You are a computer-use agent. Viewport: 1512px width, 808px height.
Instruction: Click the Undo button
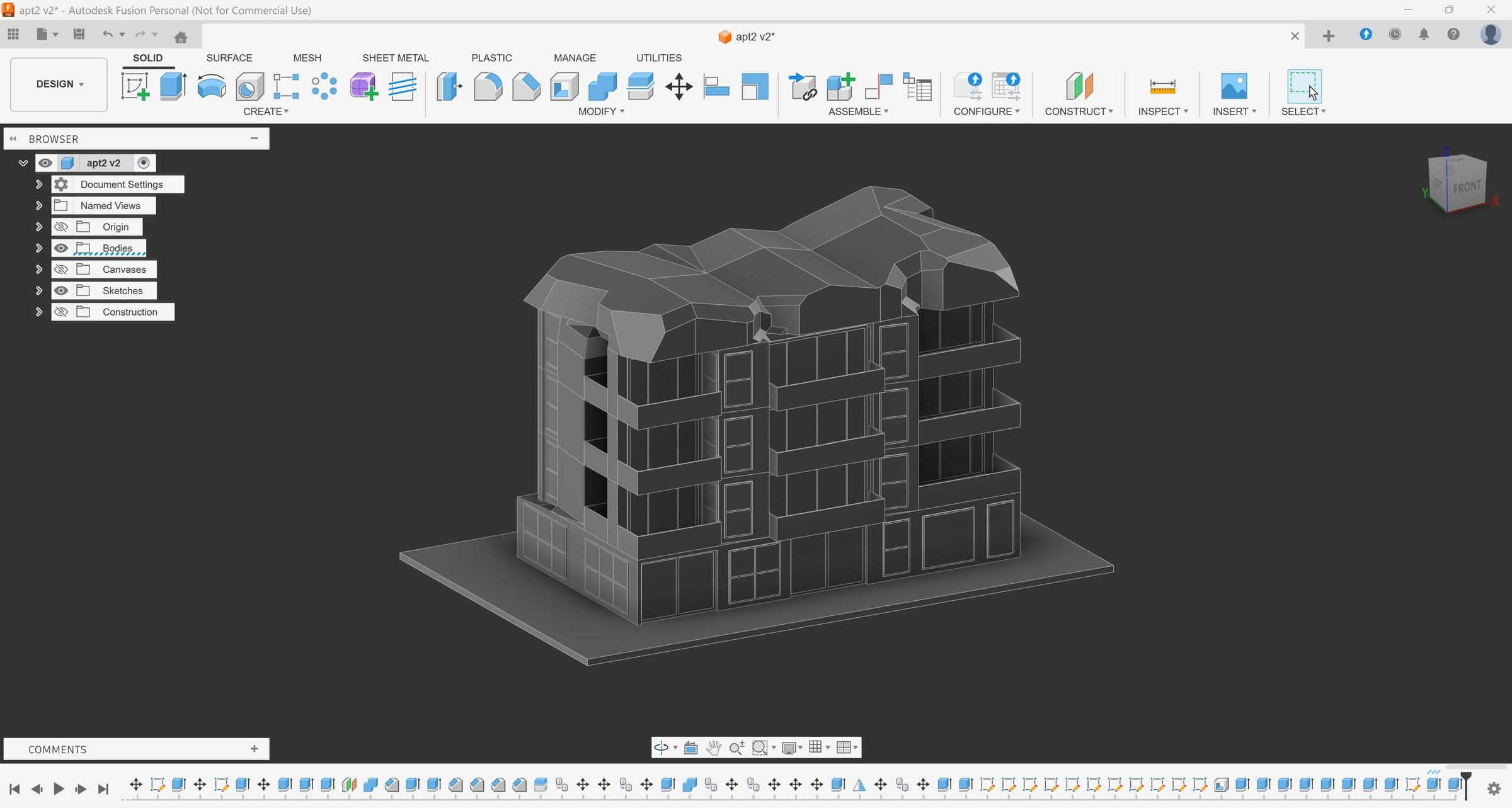108,35
